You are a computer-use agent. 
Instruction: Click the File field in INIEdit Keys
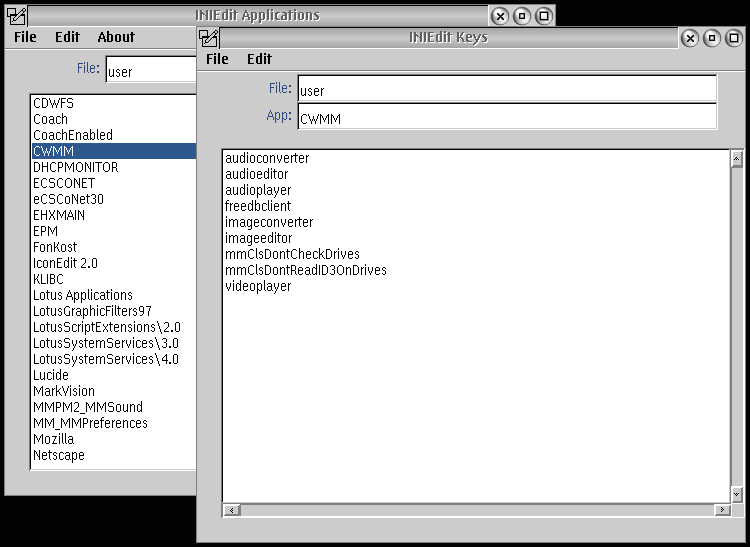pyautogui.click(x=507, y=88)
